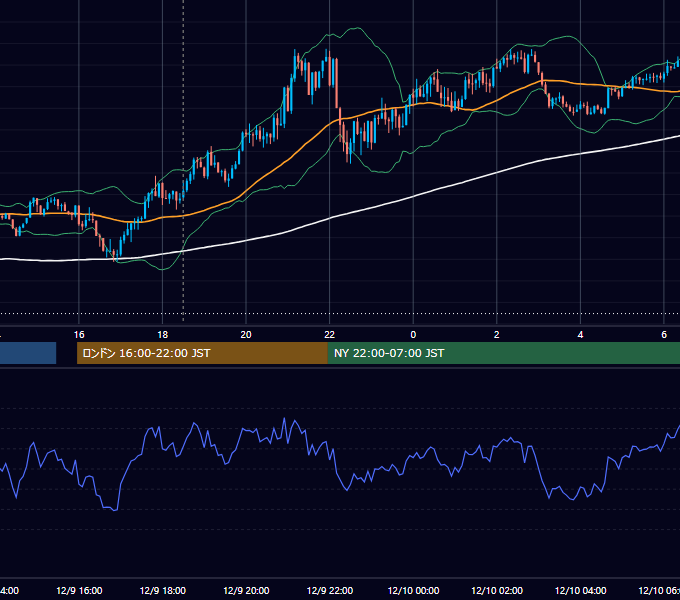Screen dimensions: 680x600
Task: Click the "12/9 20:00" date label
Action: pyautogui.click(x=246, y=590)
